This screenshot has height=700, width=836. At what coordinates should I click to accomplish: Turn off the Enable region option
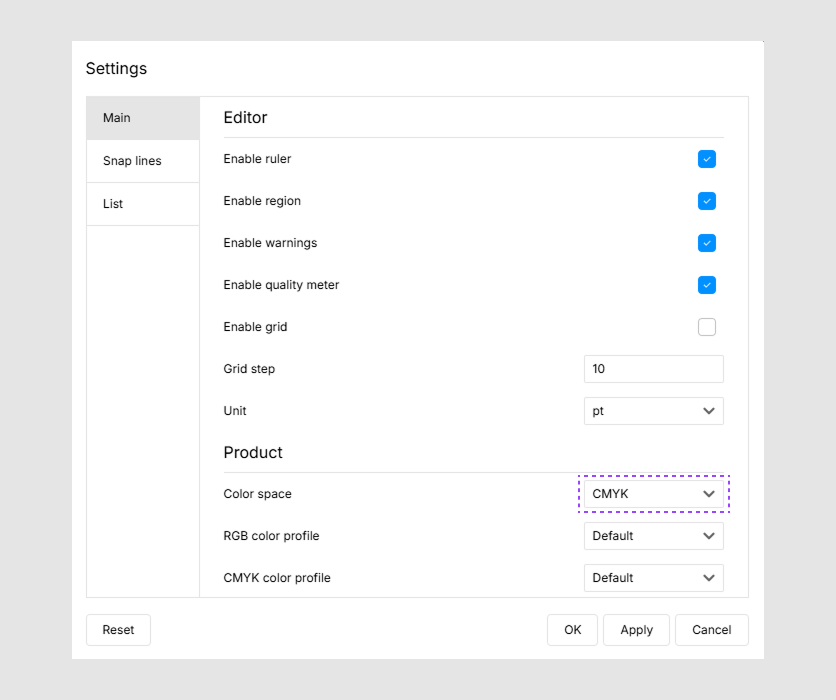click(707, 201)
